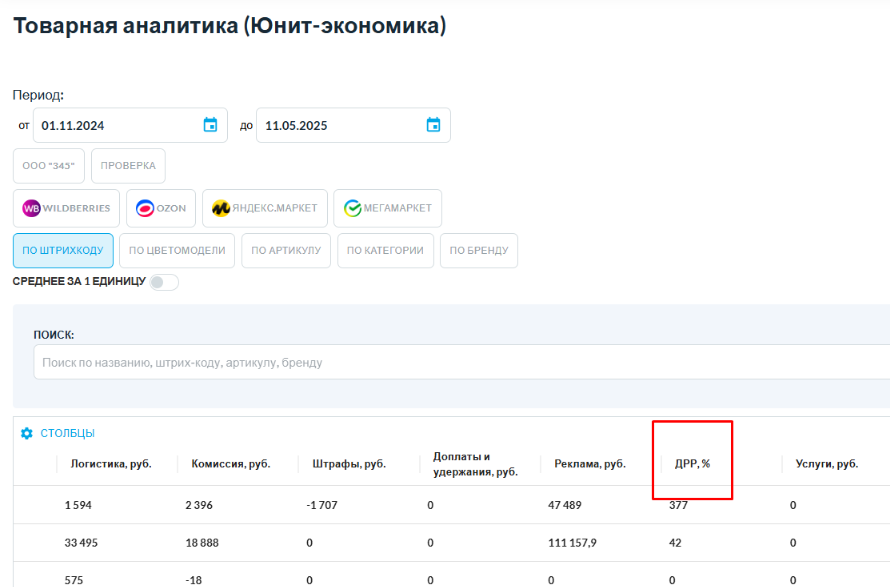This screenshot has width=890, height=587.
Task: Group data by По бренду
Action: [479, 250]
